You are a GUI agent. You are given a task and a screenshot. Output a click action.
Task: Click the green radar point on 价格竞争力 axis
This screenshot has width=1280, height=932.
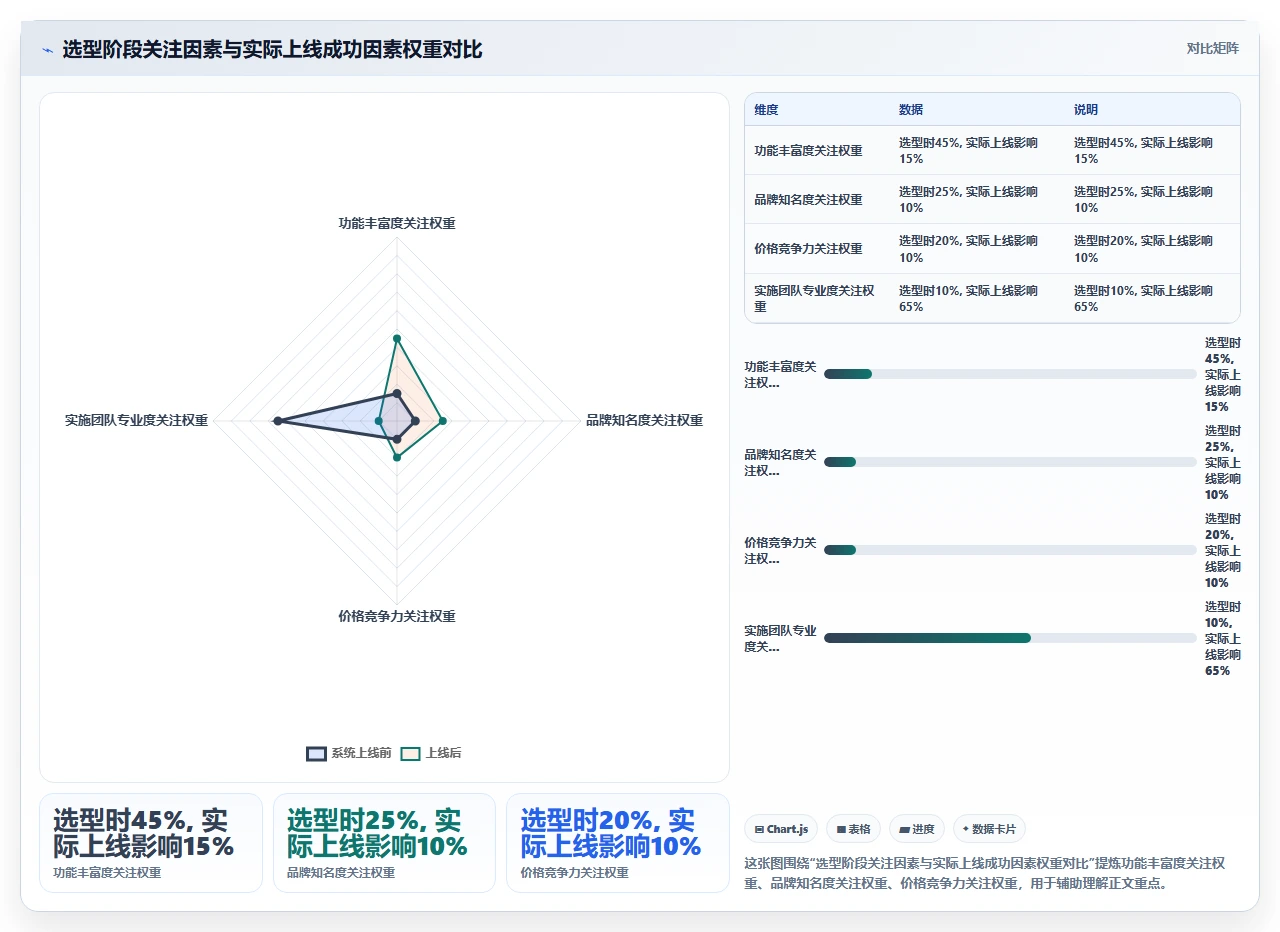tap(397, 458)
